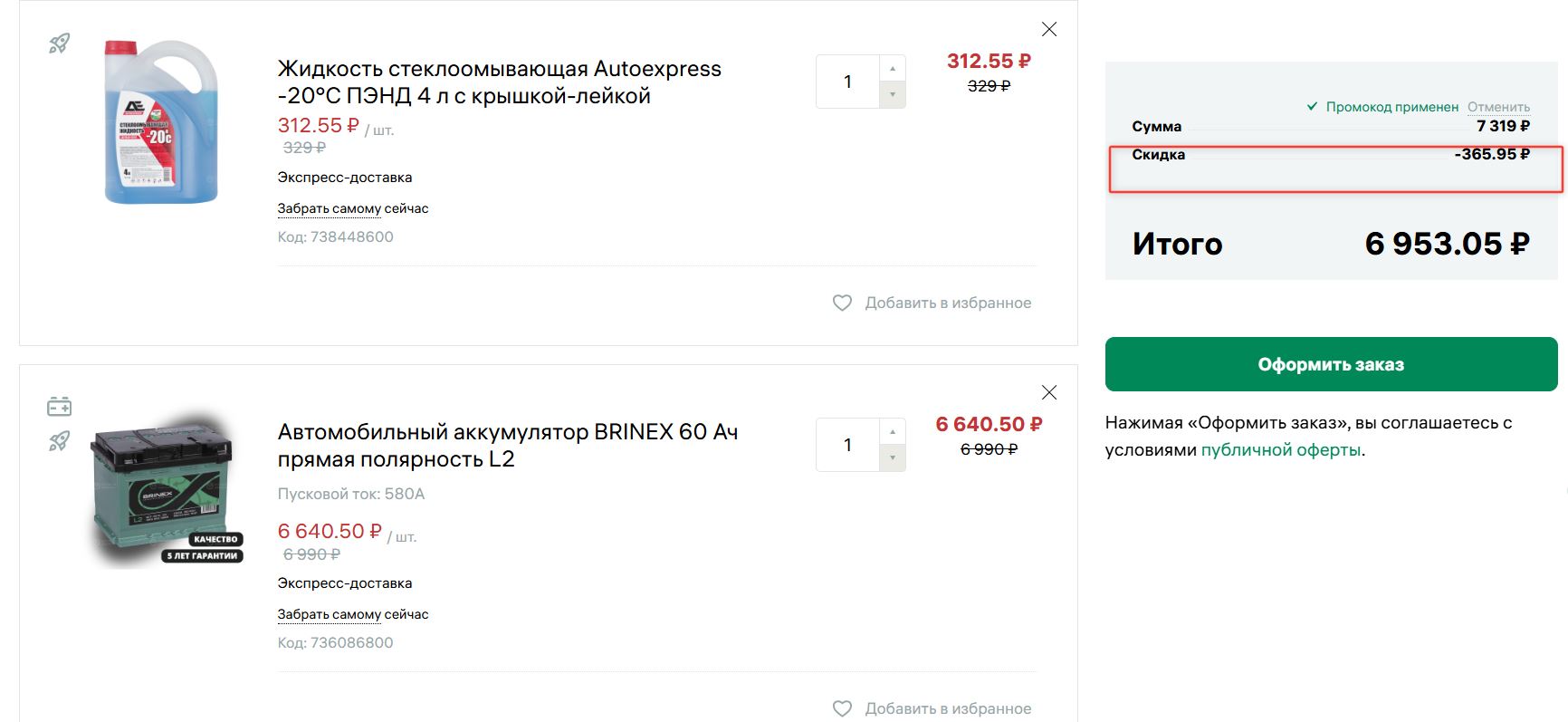Image resolution: width=1568 pixels, height=722 pixels.
Task: Click the battery category icon
Action: point(59,407)
